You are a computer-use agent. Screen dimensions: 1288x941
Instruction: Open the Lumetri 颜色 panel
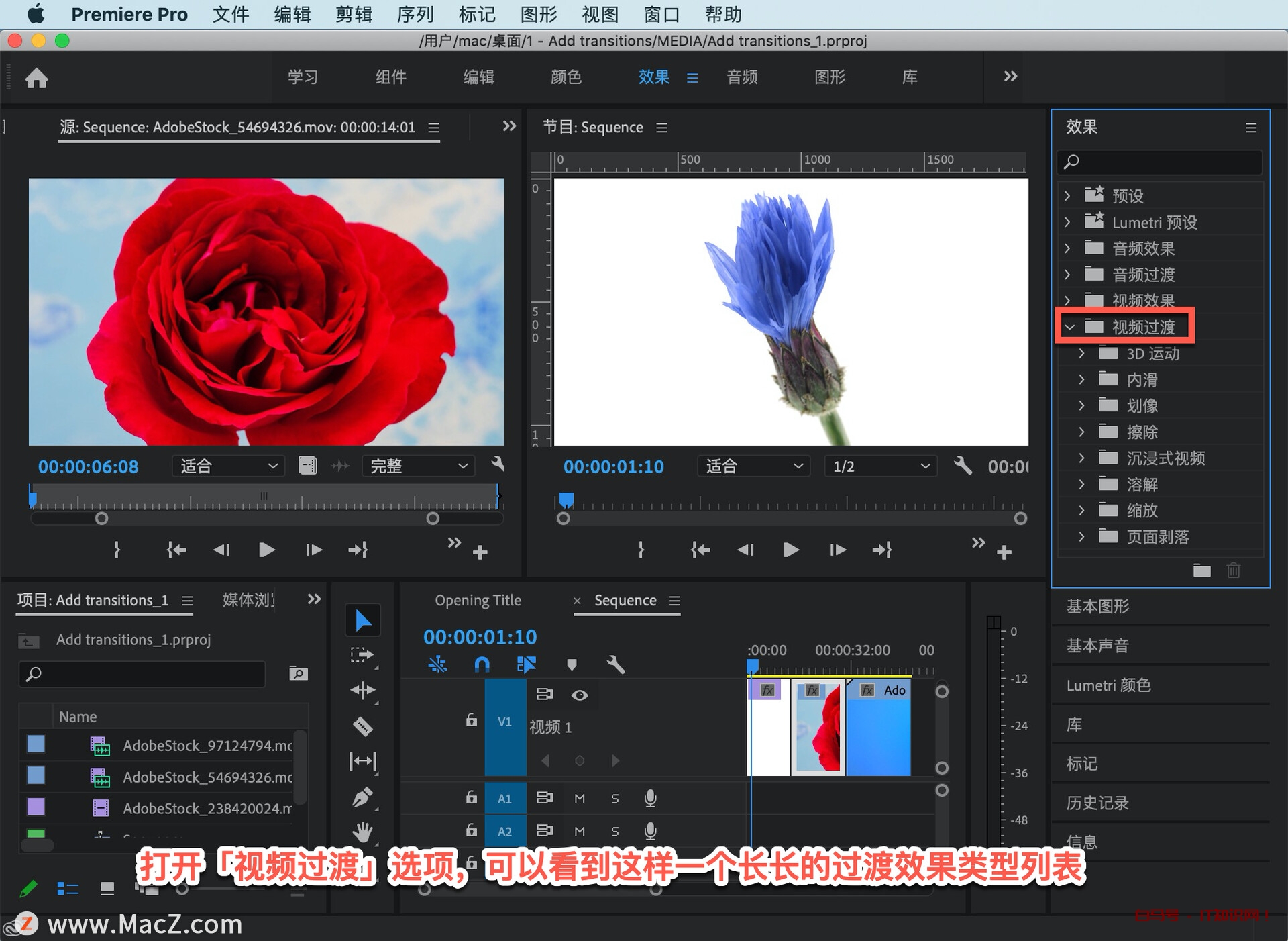click(x=1108, y=685)
